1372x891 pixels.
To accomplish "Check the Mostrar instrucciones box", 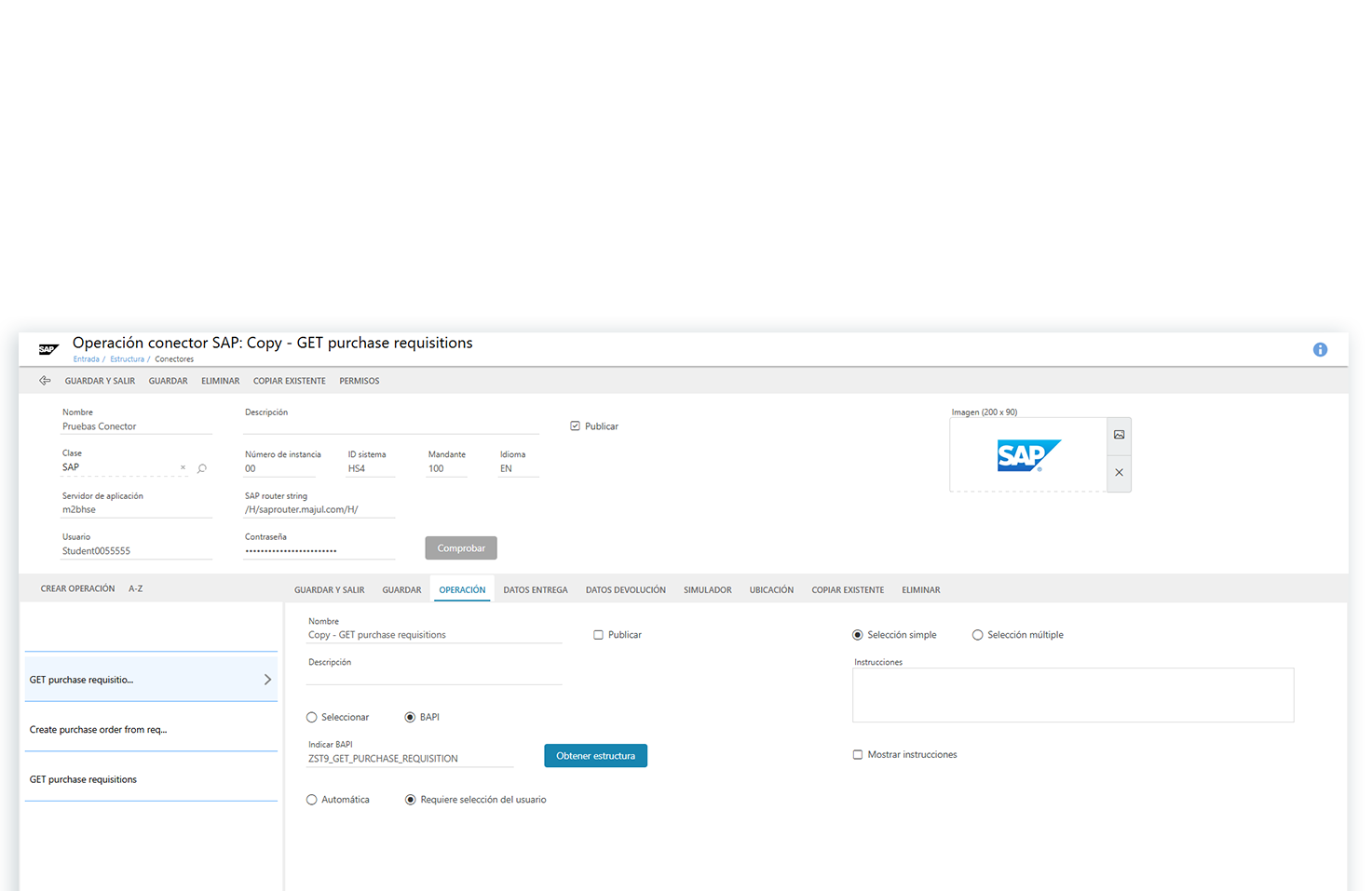I will click(858, 754).
